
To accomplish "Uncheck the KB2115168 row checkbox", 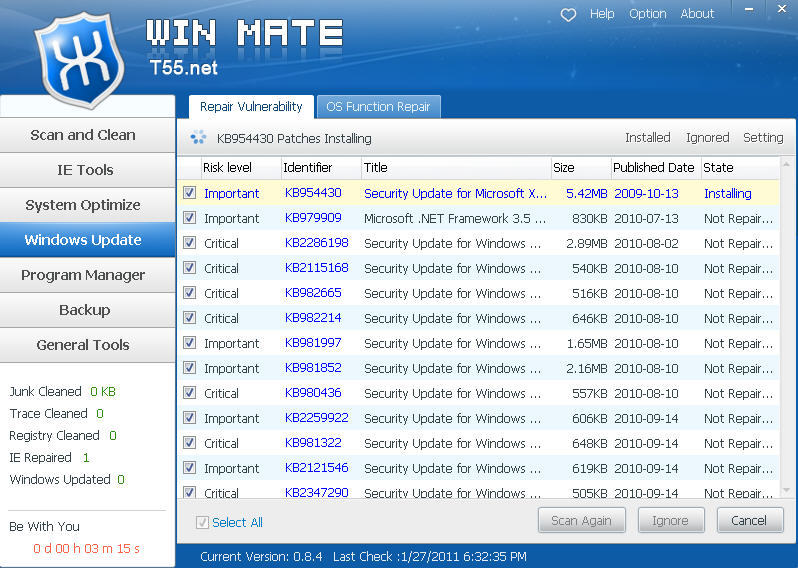I will [x=189, y=267].
